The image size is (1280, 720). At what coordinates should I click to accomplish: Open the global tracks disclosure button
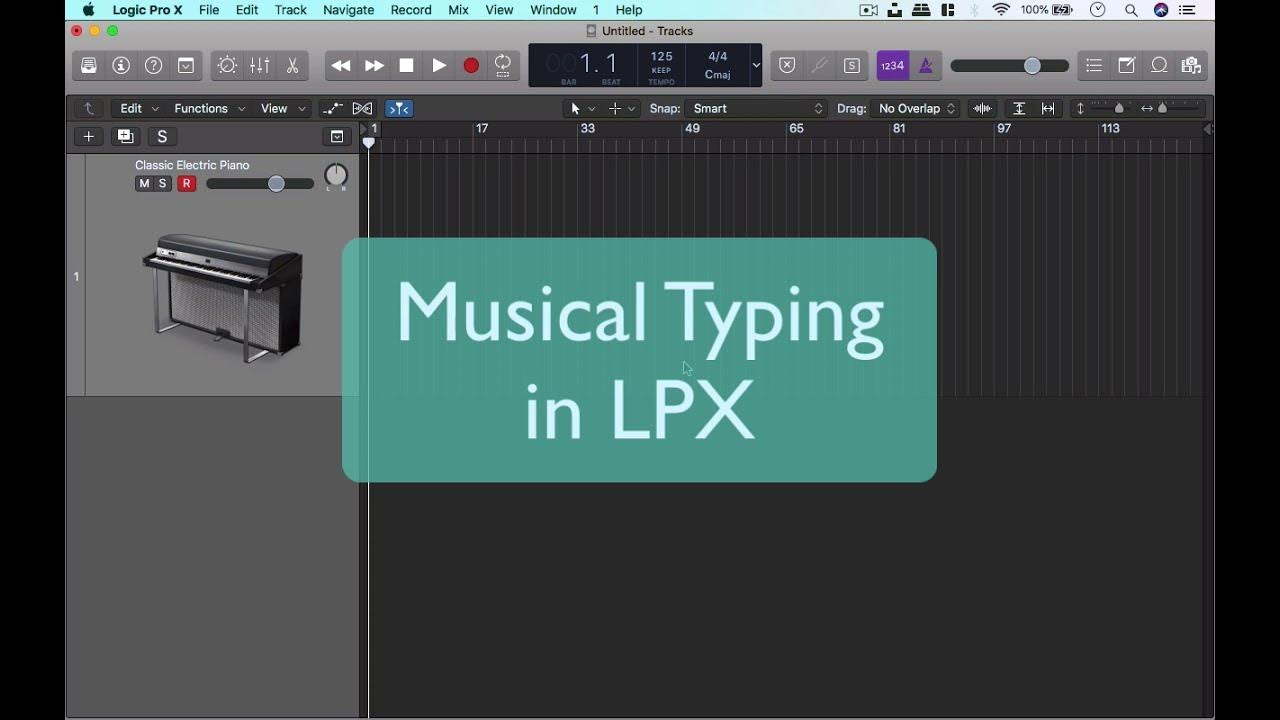tap(337, 137)
